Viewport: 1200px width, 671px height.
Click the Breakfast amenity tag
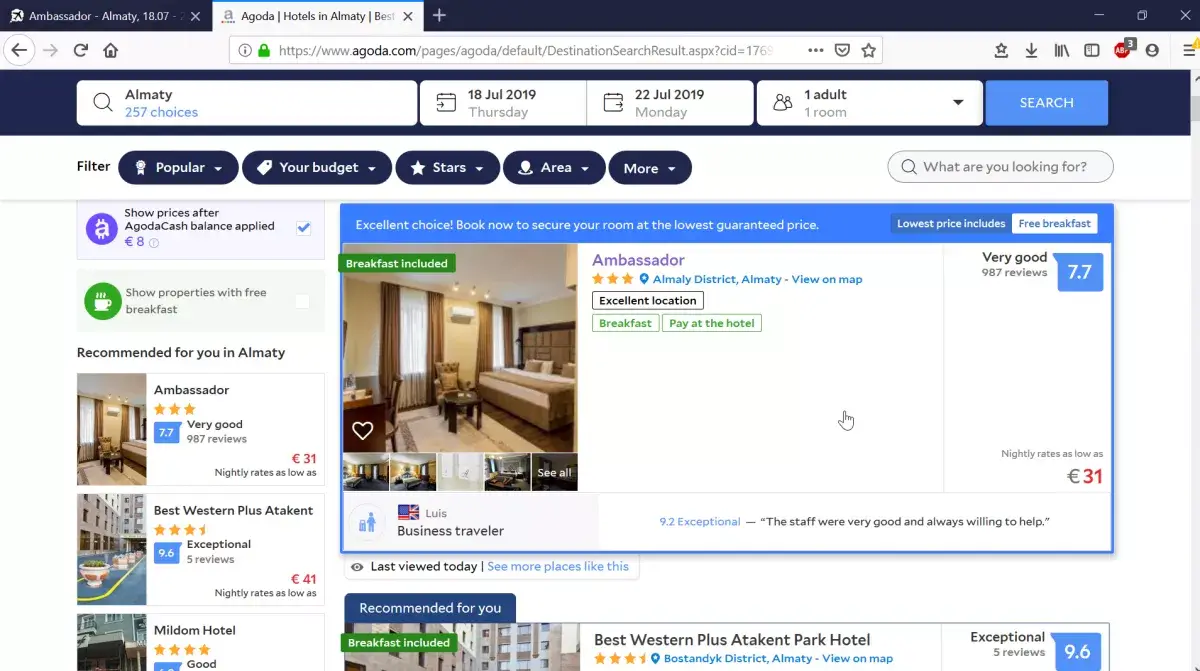point(625,323)
